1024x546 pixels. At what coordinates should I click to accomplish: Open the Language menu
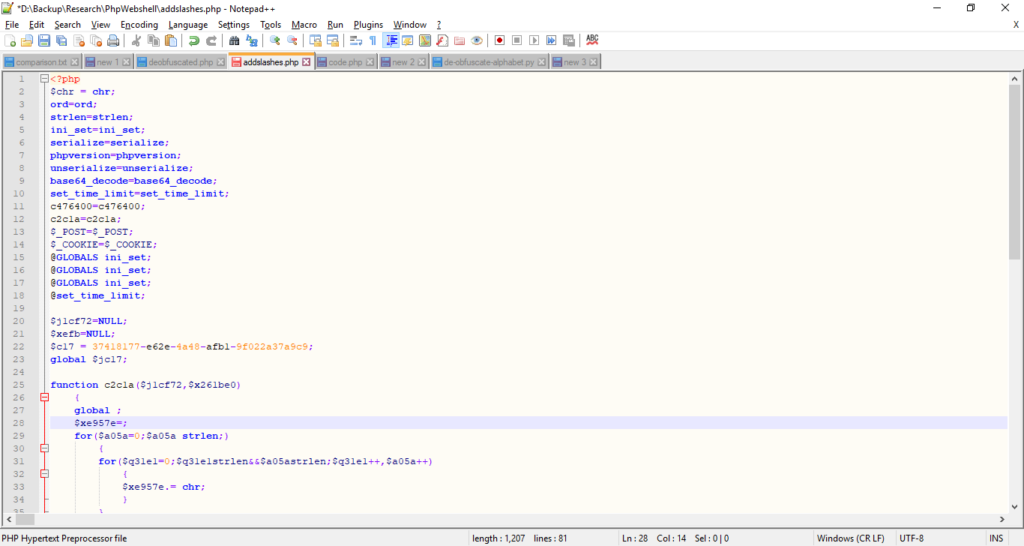(188, 25)
